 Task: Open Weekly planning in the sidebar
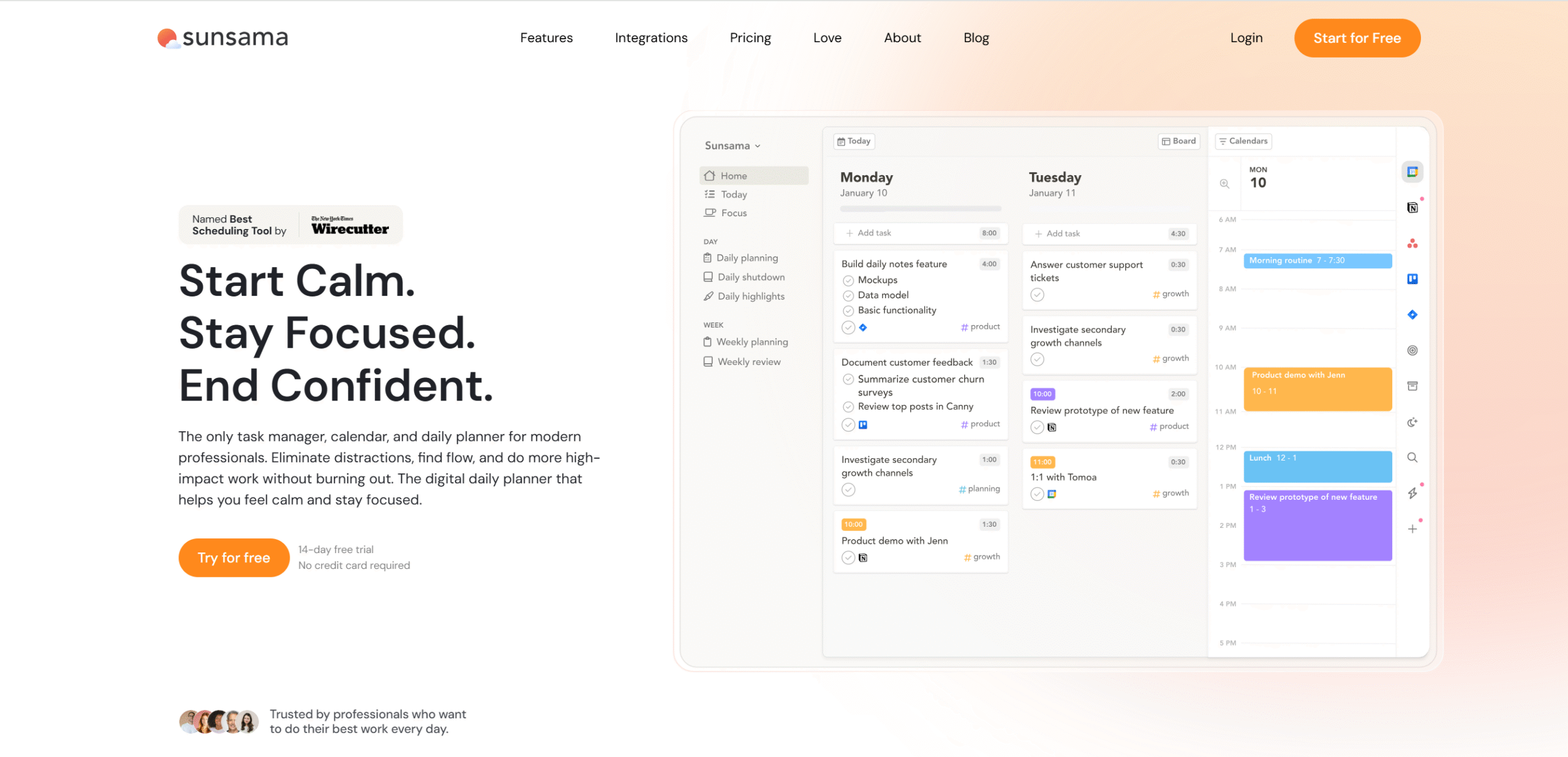[x=746, y=342]
